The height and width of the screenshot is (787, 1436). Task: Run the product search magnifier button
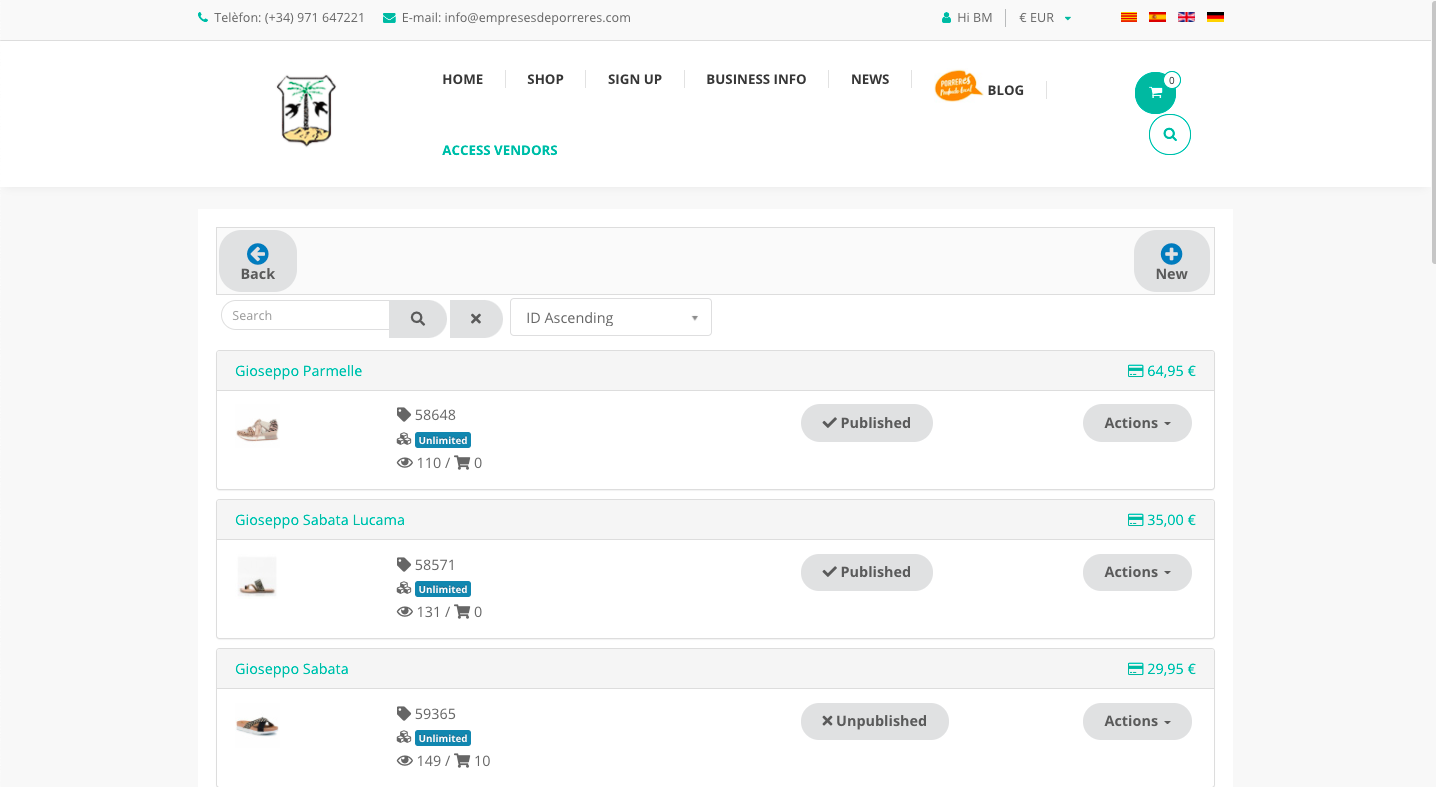418,319
